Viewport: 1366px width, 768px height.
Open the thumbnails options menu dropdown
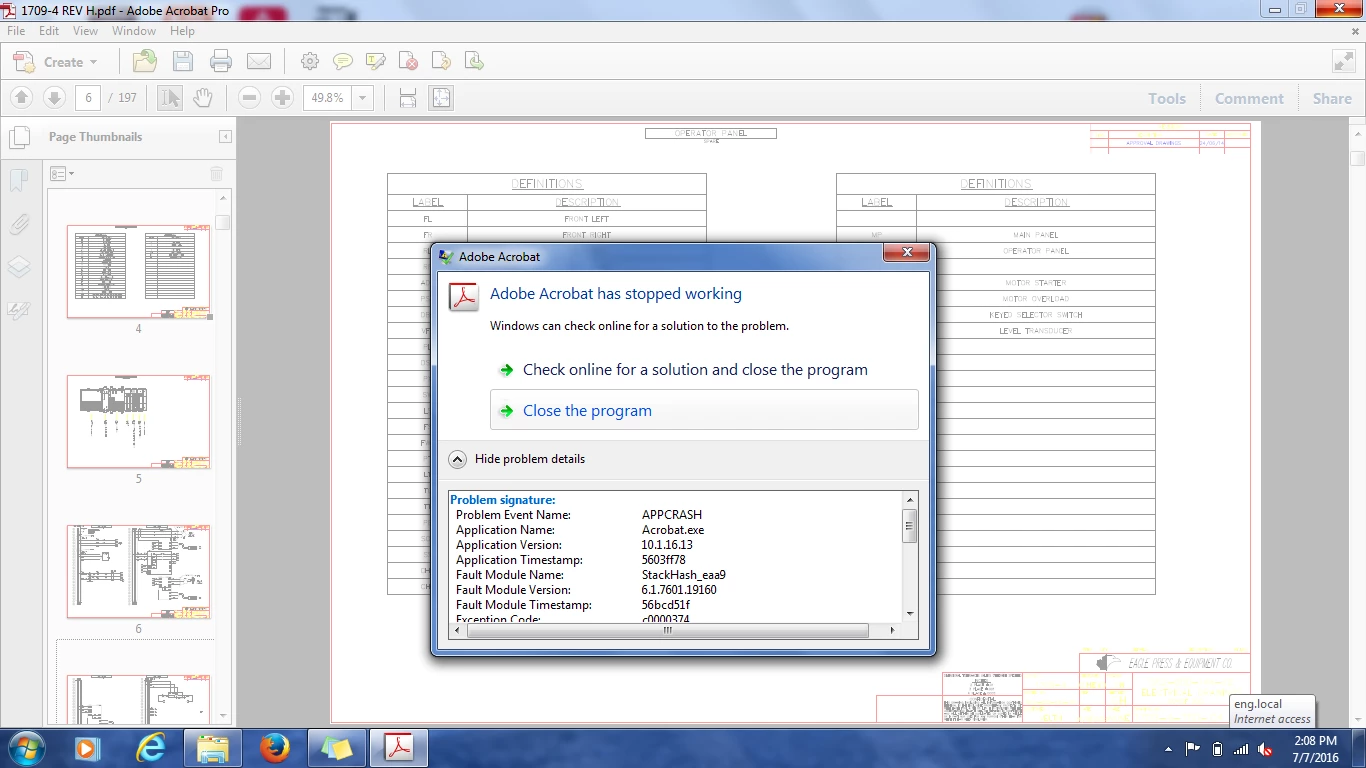coord(61,174)
